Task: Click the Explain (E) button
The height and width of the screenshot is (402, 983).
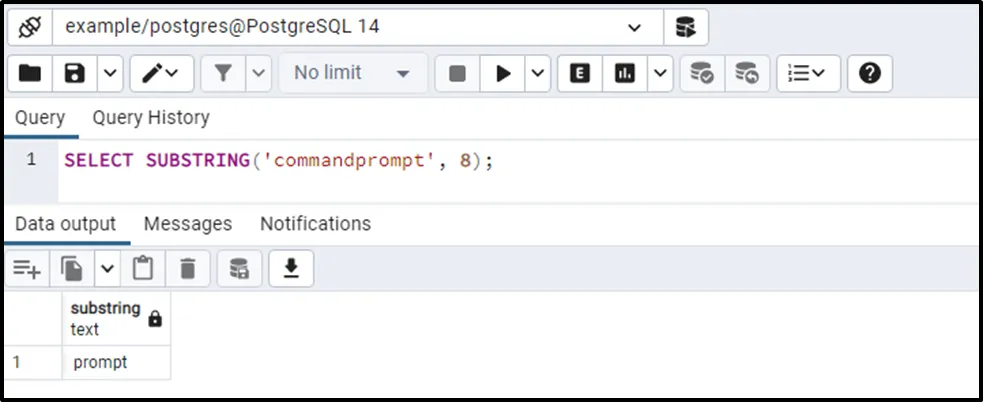Action: [x=580, y=73]
